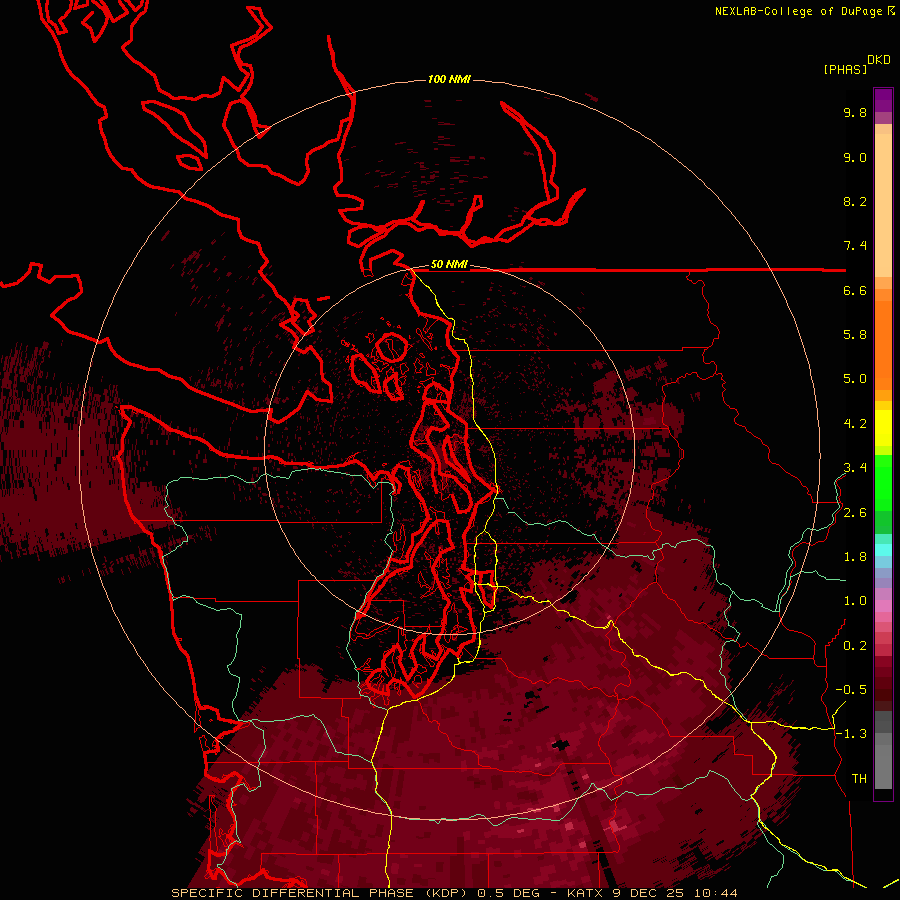Click the 7.4 scale value
900x900 pixels.
pos(855,246)
